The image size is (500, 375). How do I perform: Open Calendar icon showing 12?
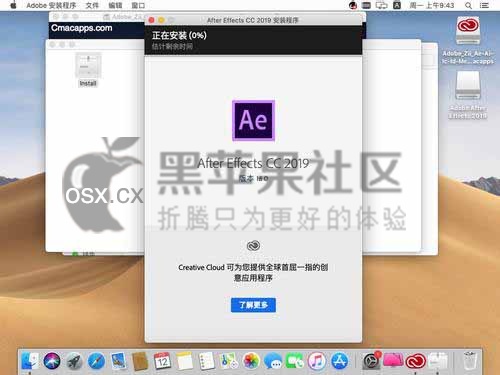162,361
